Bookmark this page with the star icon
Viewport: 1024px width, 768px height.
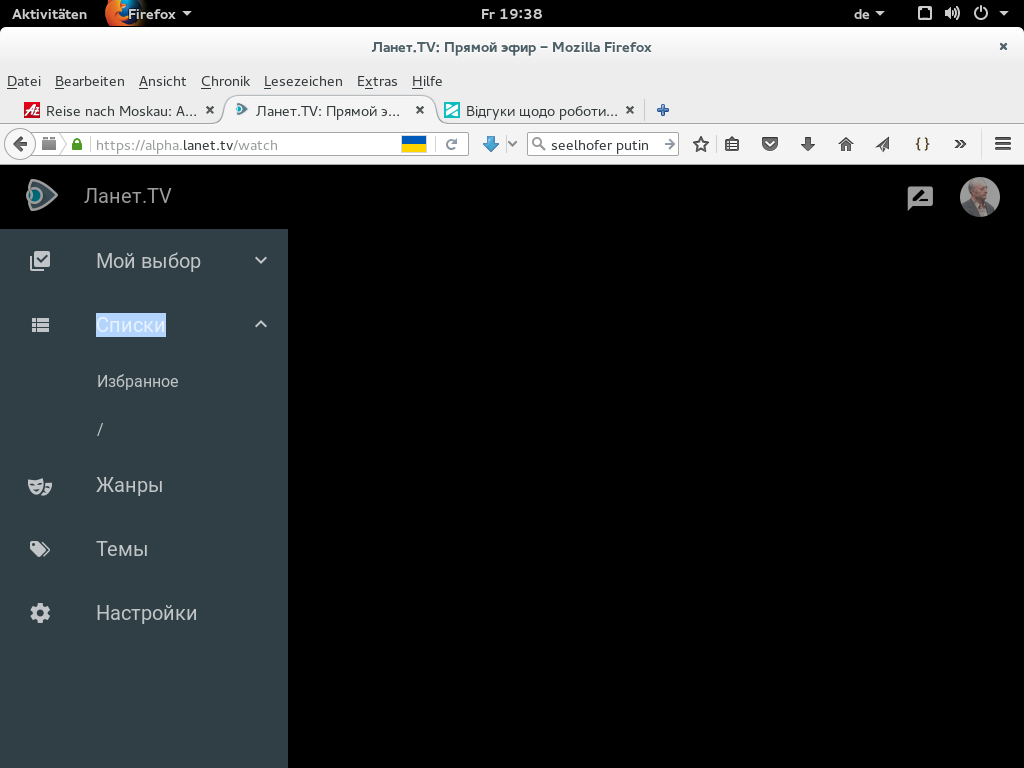click(701, 145)
